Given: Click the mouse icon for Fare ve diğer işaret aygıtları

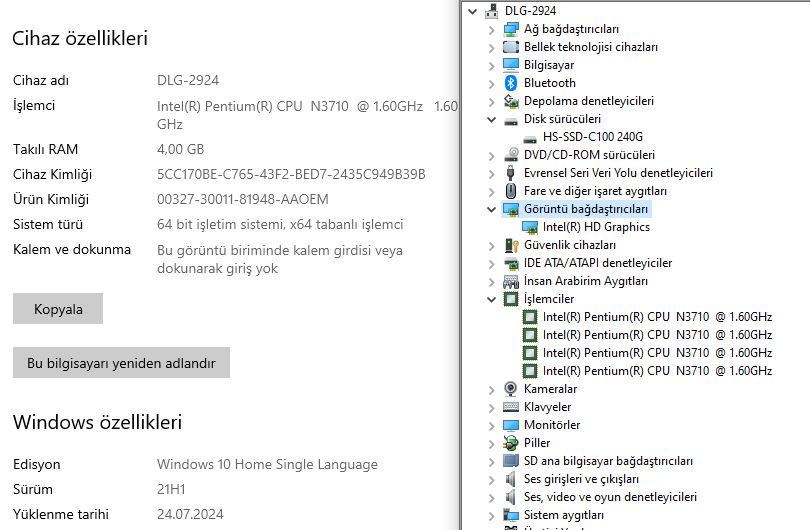Looking at the screenshot, I should [511, 191].
